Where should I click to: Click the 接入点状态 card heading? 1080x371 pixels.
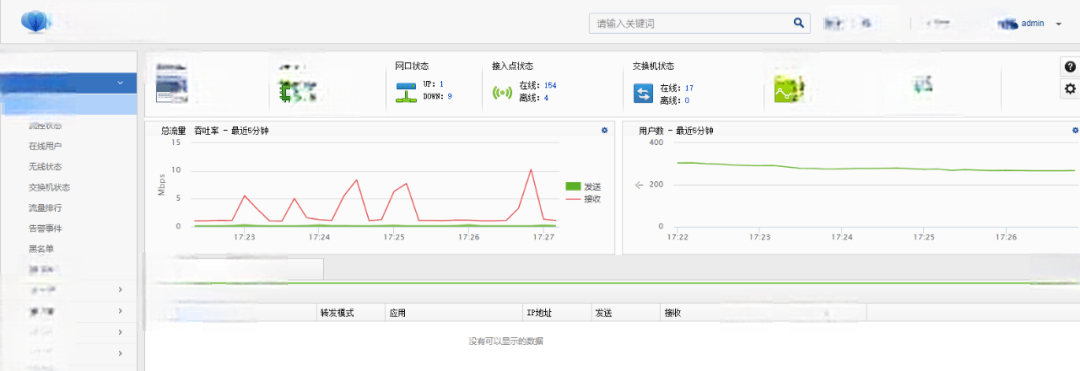click(x=512, y=66)
